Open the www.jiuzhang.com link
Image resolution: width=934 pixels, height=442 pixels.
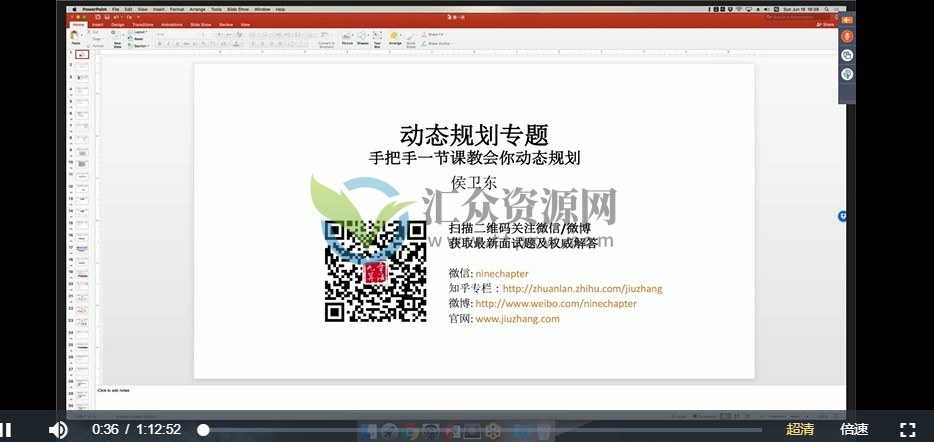[517, 319]
